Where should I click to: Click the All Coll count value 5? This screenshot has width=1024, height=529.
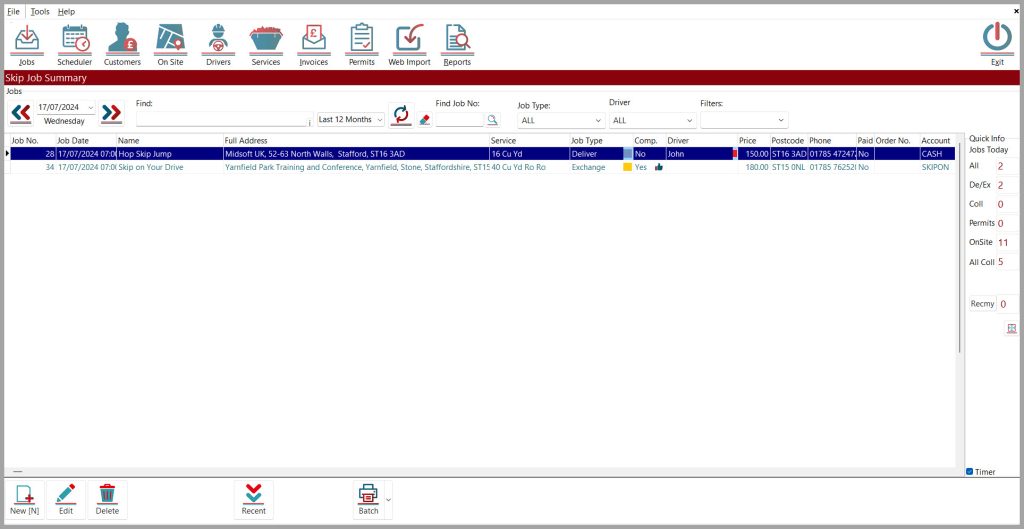coord(1000,262)
